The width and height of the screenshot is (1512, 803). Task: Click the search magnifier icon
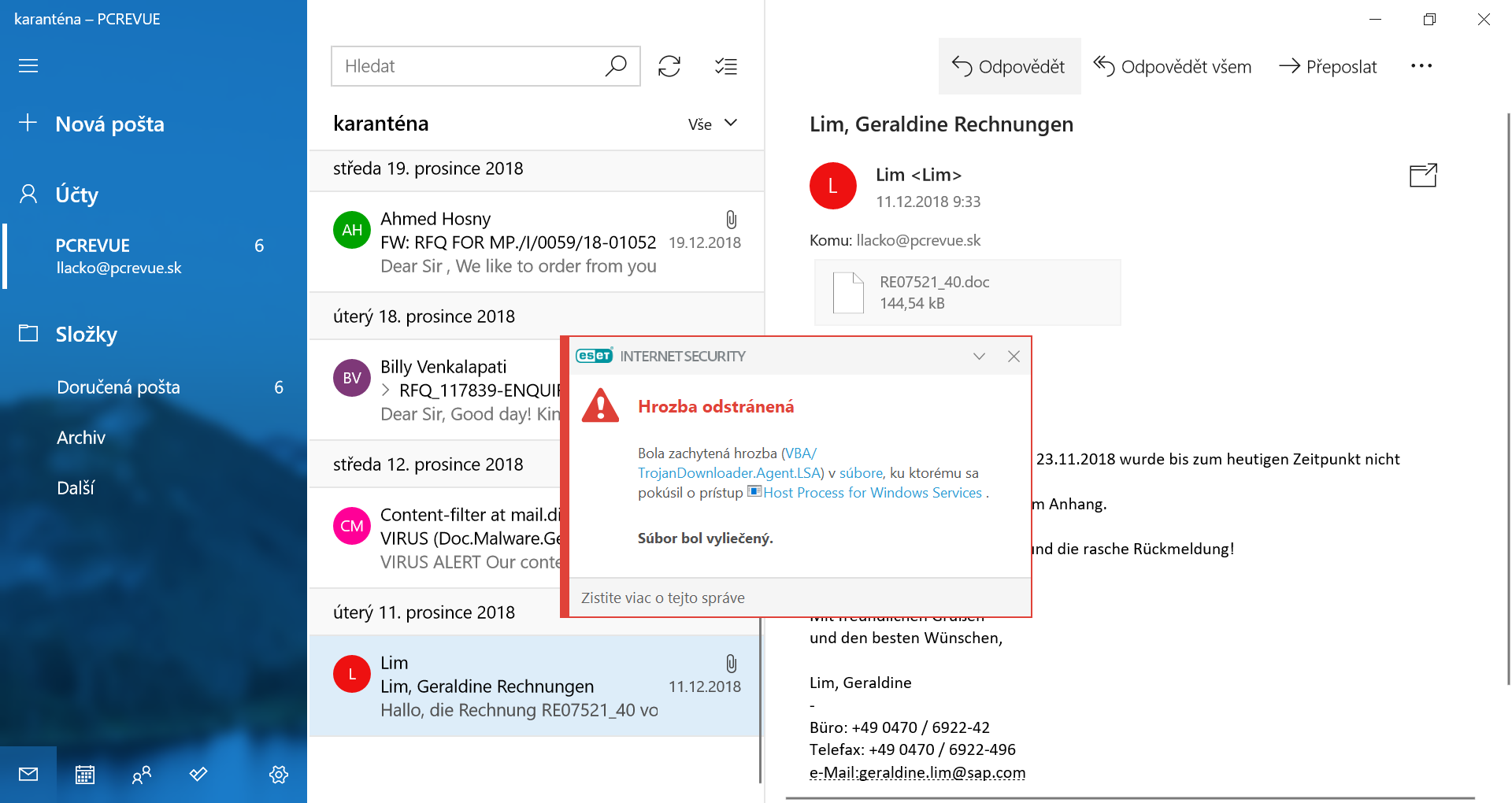(616, 66)
